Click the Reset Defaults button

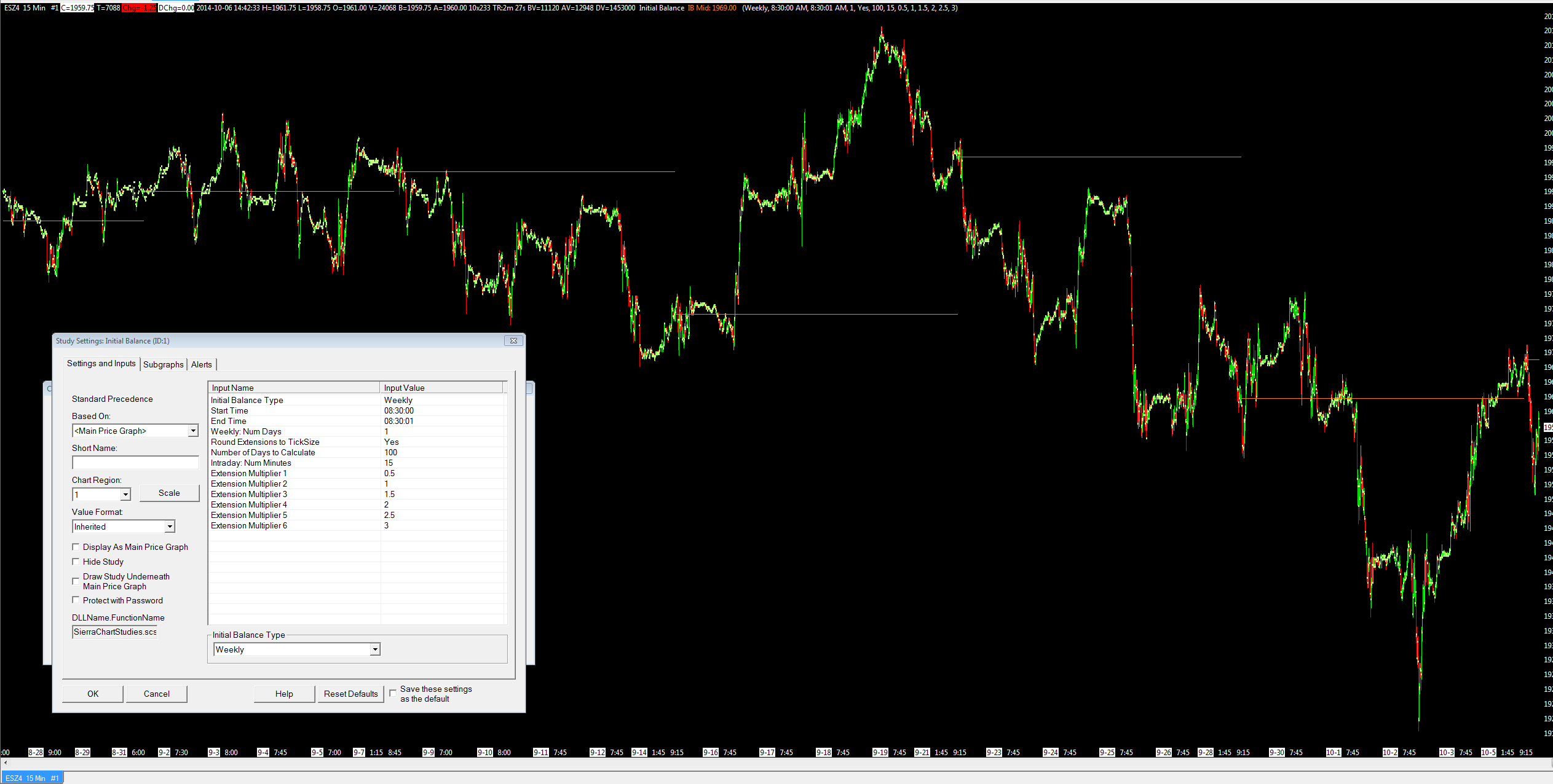[350, 694]
